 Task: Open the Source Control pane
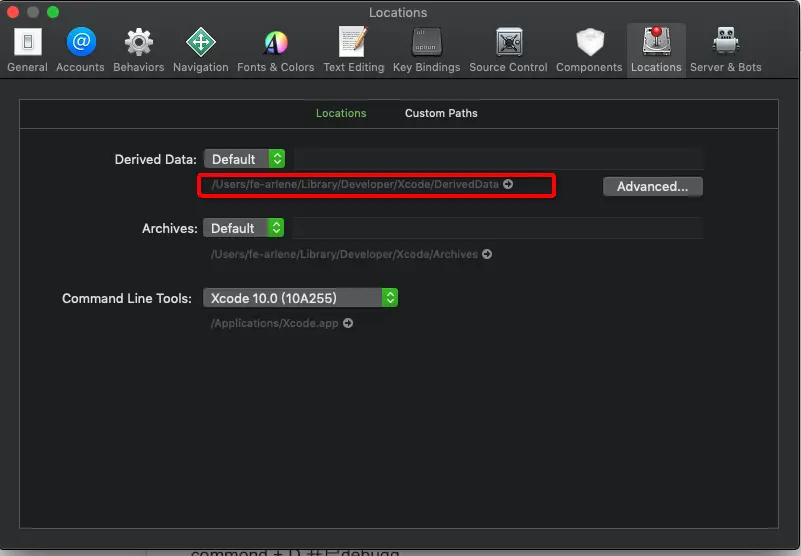pyautogui.click(x=508, y=50)
